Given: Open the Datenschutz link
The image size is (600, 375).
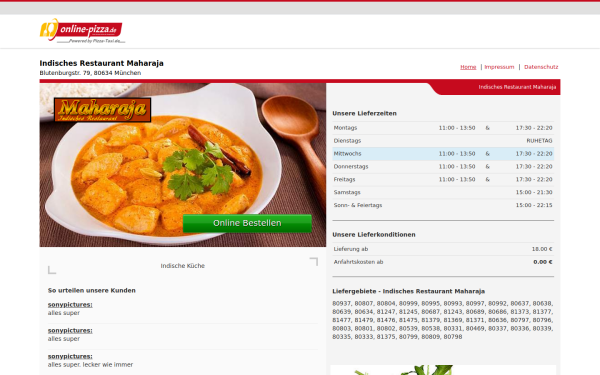Looking at the screenshot, I should pos(541,67).
